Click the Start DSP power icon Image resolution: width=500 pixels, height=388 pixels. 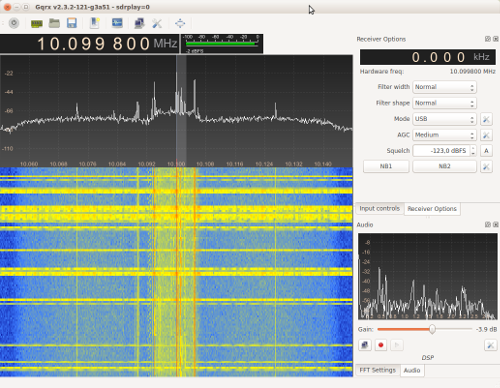tap(14, 23)
